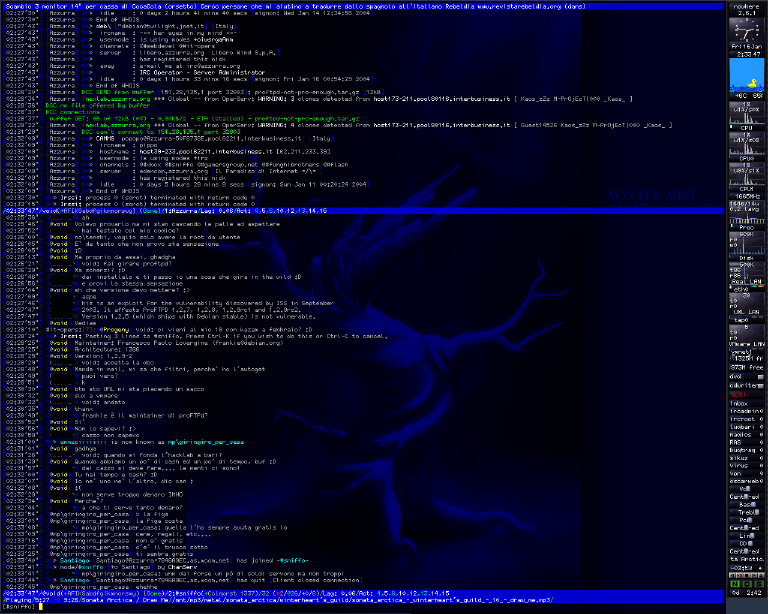768x614 pixels.
Task: Open the CPU1 usage chart
Action: 746,176
